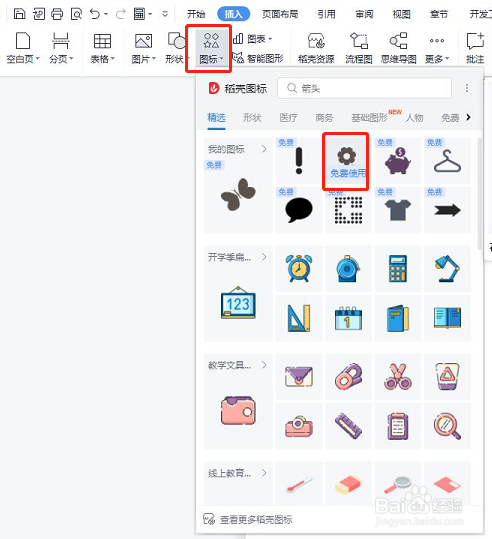Insert the magnifying glass stationery icon

point(447,426)
